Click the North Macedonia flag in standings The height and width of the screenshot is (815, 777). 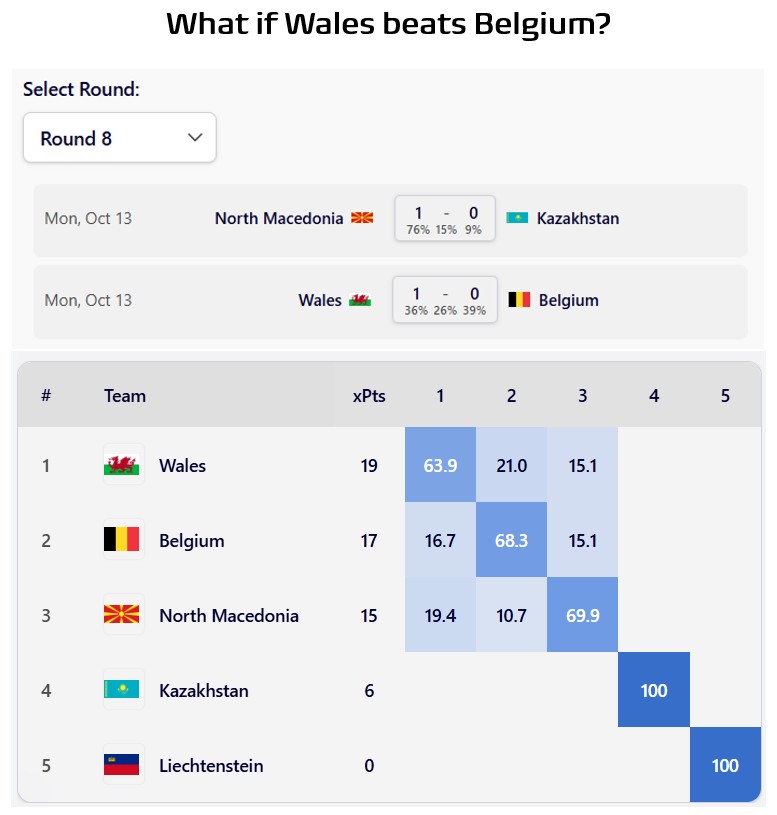pyautogui.click(x=122, y=616)
